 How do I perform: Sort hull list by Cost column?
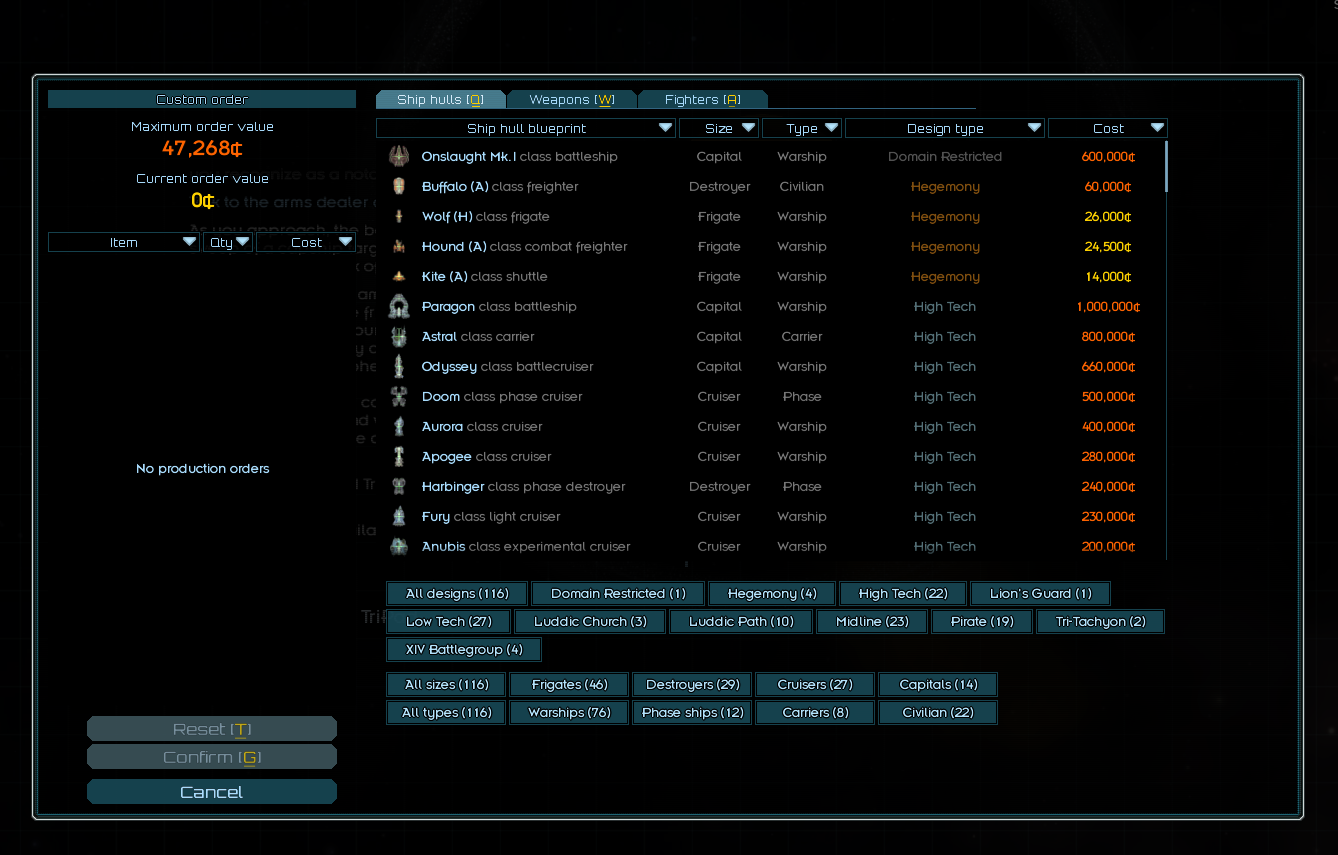1108,128
